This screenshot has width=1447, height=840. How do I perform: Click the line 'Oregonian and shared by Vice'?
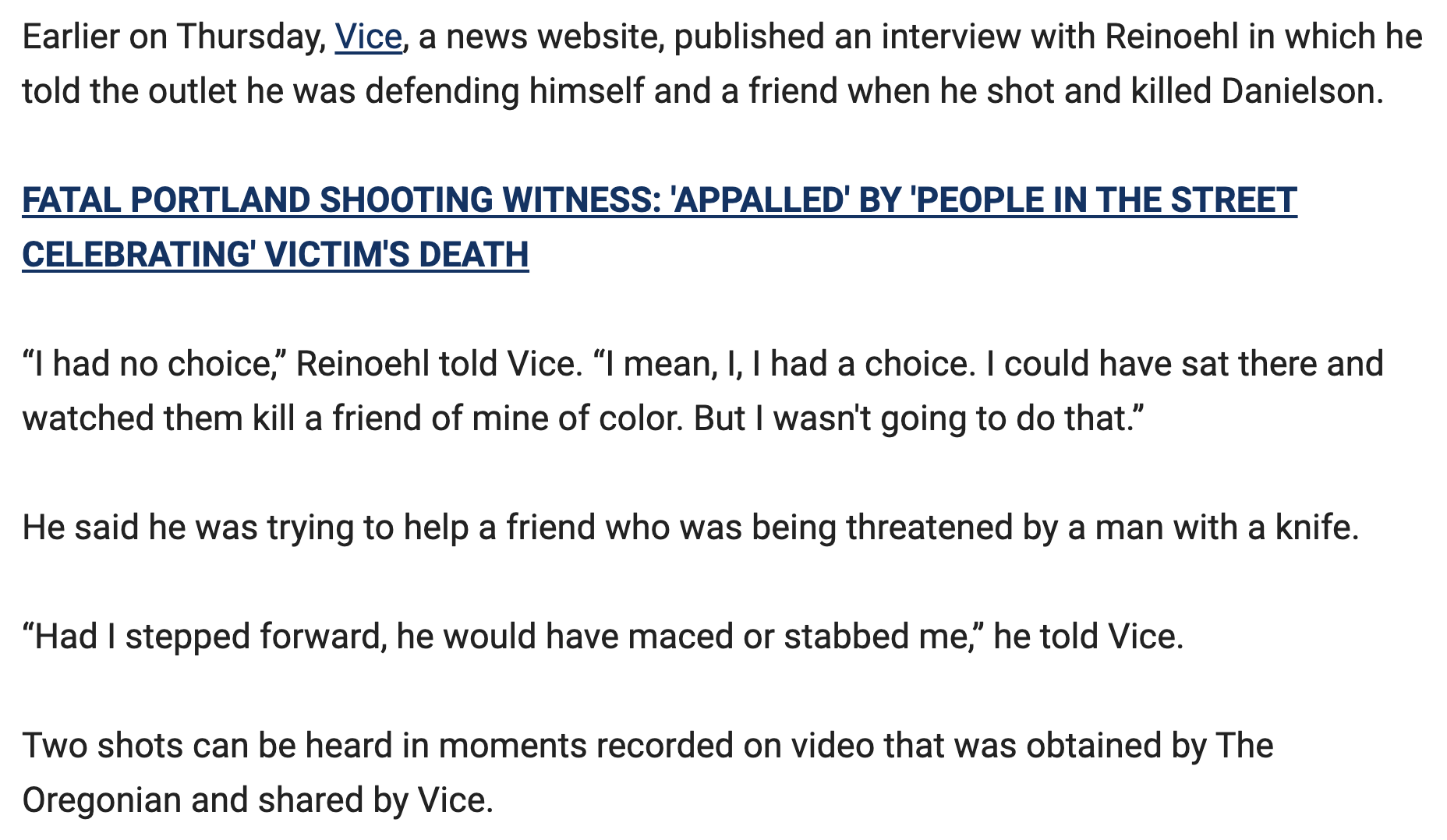pyautogui.click(x=258, y=800)
